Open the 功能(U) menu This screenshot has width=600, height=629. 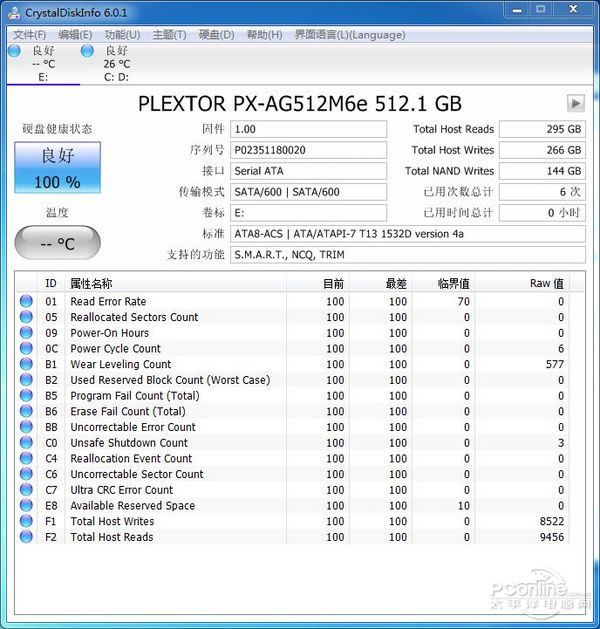[122, 35]
